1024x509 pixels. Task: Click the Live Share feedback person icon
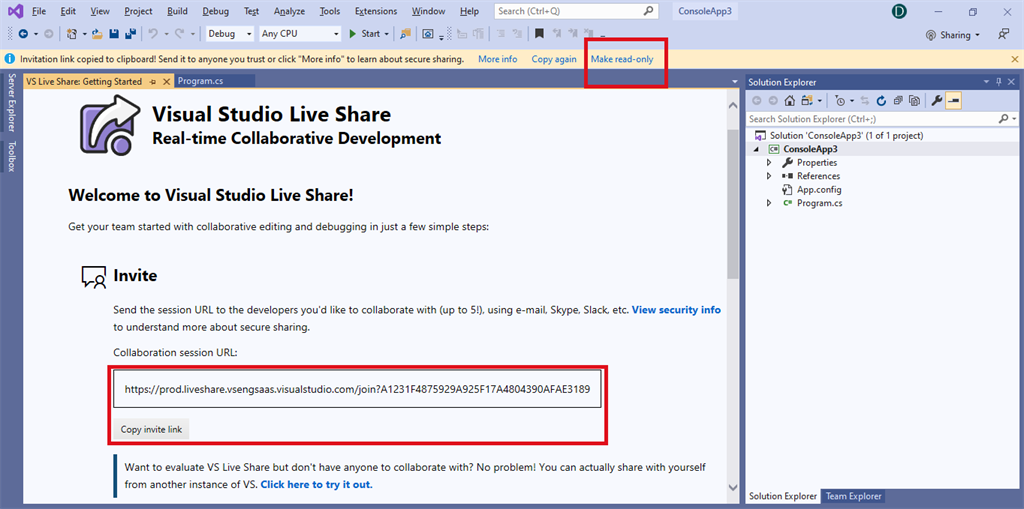(1003, 35)
